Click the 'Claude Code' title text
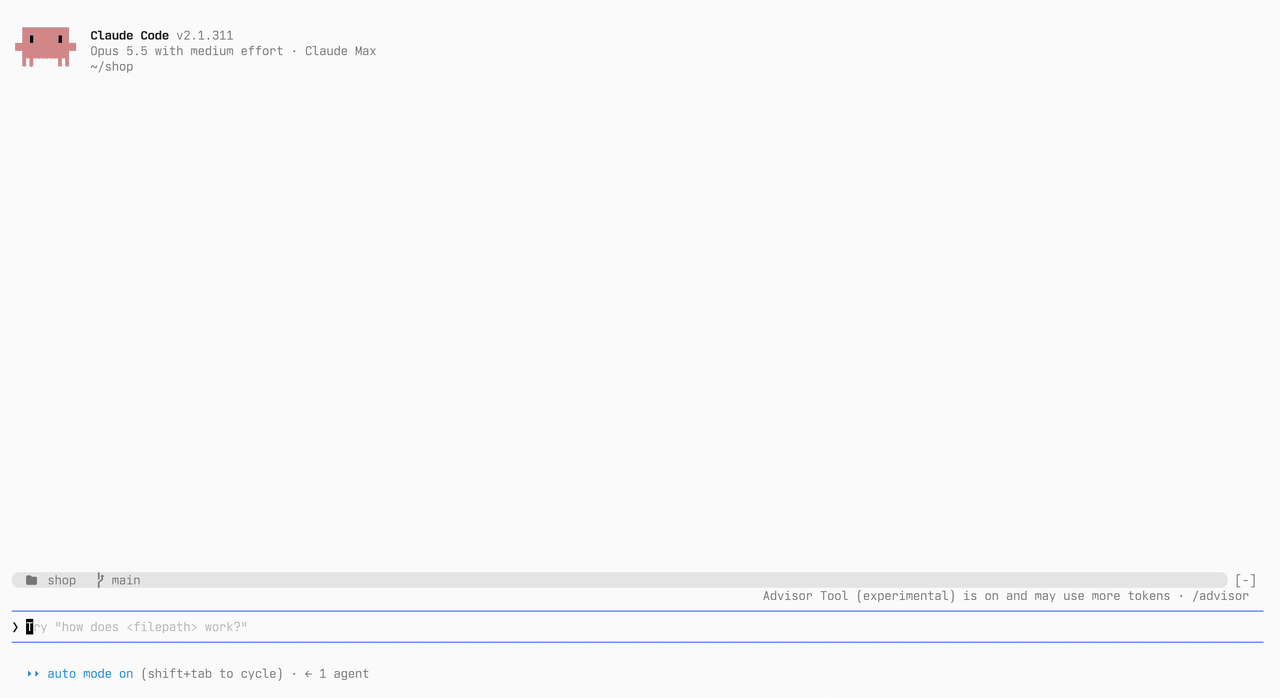1280x698 pixels. coord(129,36)
